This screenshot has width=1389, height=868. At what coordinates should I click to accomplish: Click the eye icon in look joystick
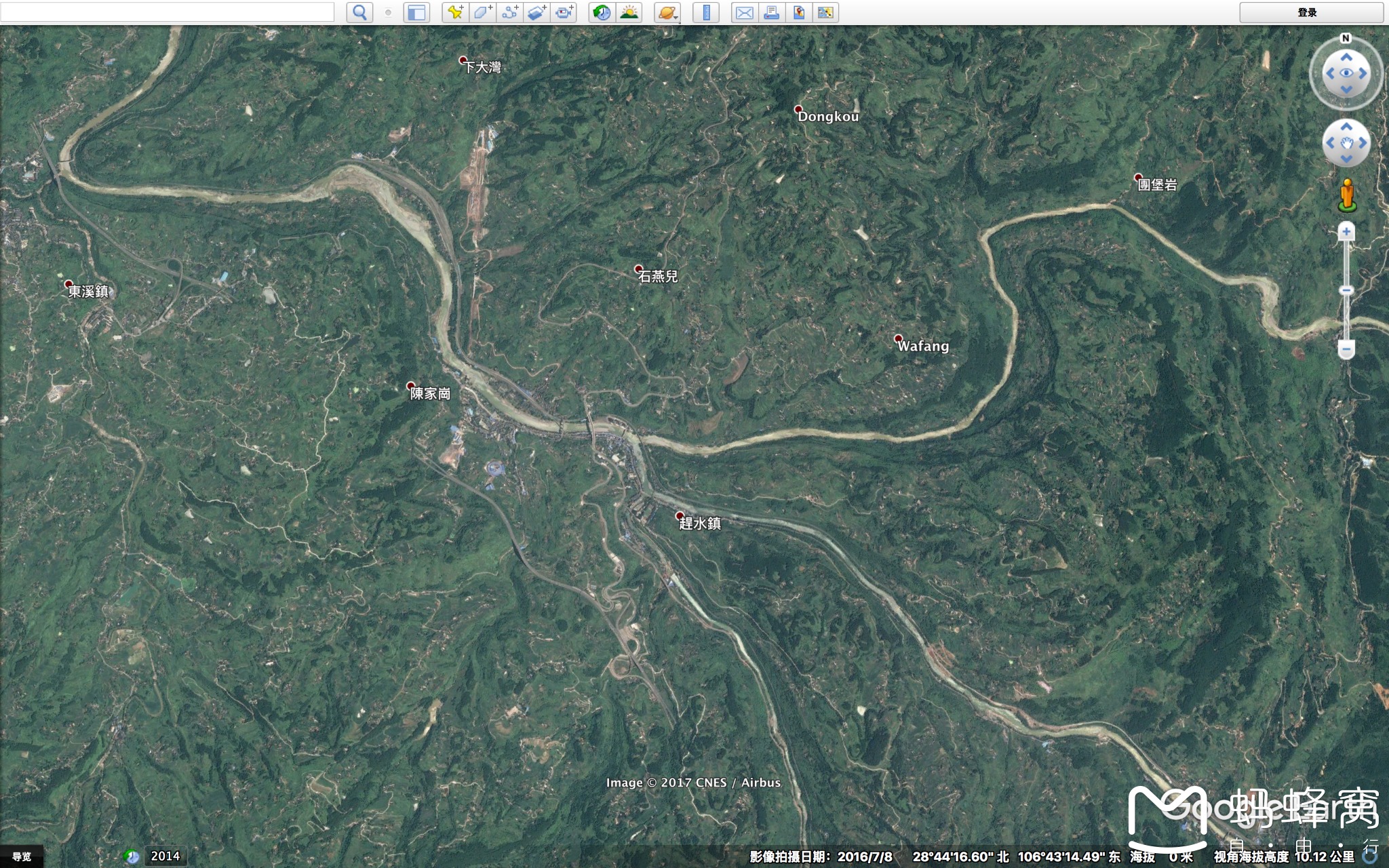[1346, 73]
